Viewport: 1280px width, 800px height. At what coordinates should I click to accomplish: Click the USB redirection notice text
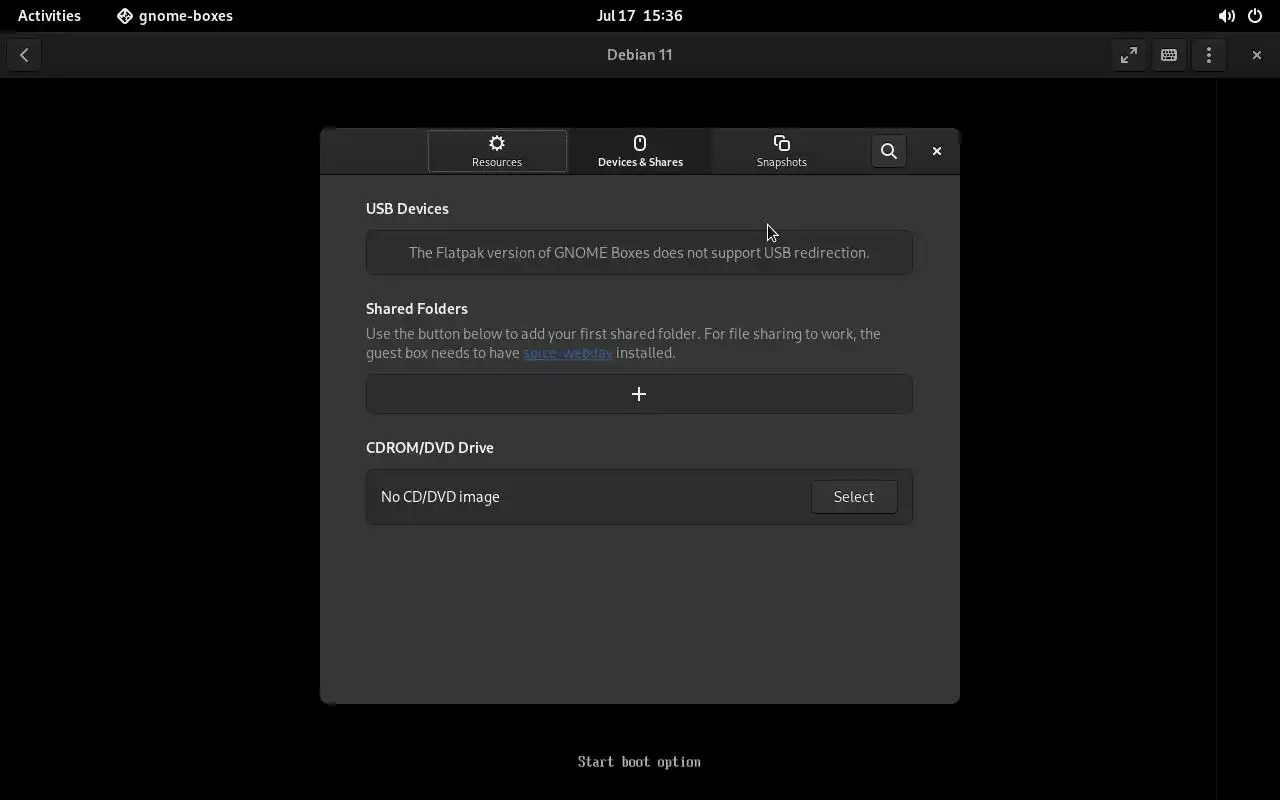639,253
